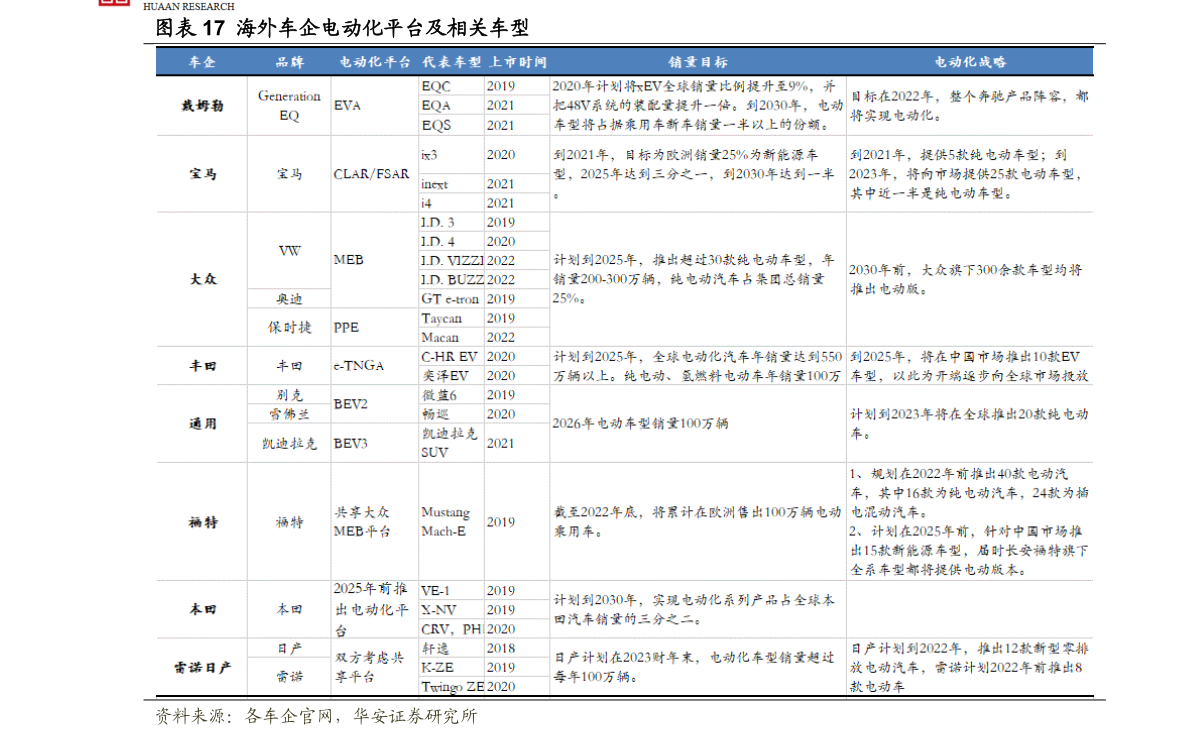Image resolution: width=1191 pixels, height=745 pixels.
Task: Click the 双方考虑共享平台 platform cell
Action: [368, 667]
